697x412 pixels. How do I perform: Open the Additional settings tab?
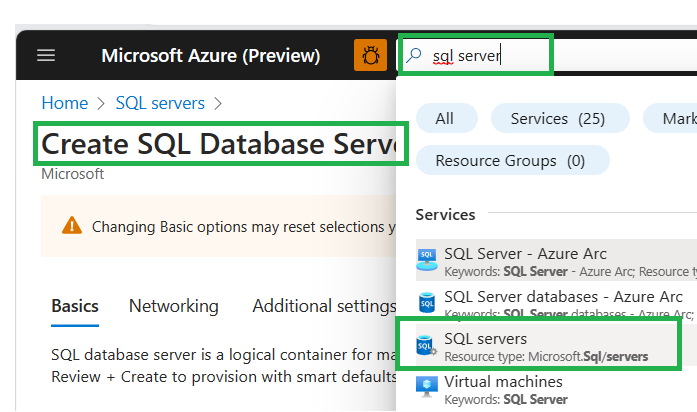324,306
